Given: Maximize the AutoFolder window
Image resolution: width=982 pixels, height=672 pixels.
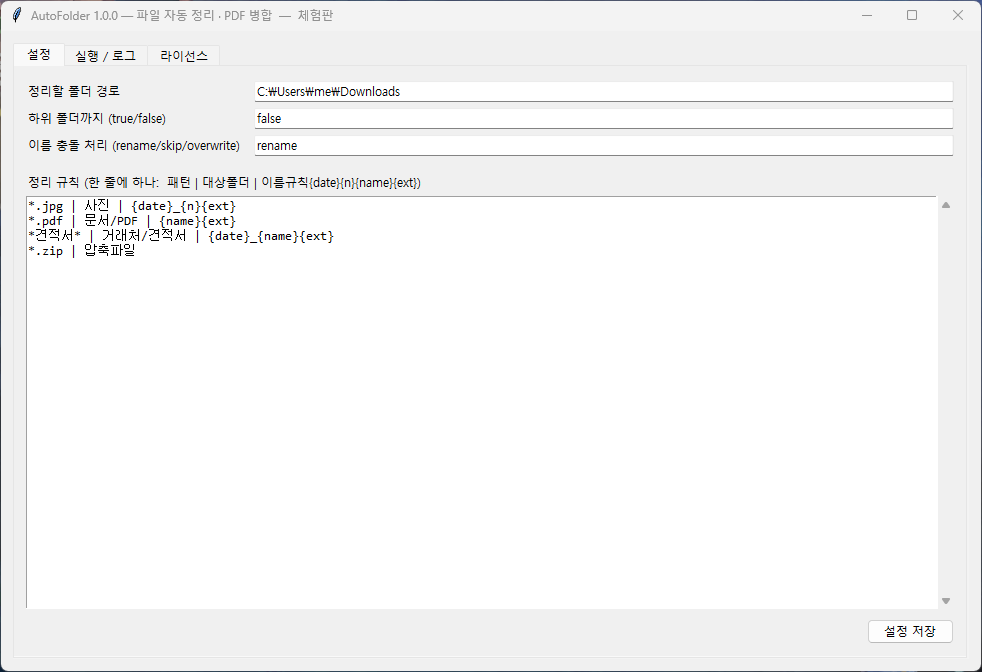Looking at the screenshot, I should point(912,15).
